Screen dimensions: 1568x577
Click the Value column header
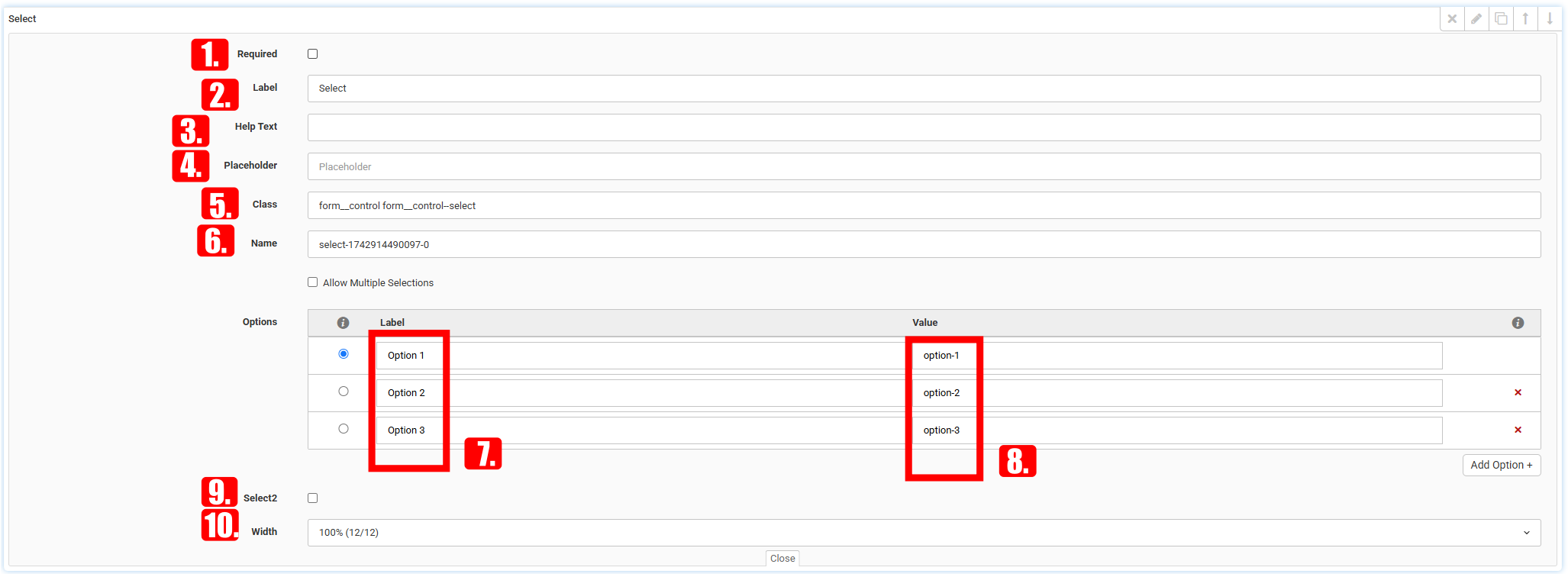coord(924,323)
